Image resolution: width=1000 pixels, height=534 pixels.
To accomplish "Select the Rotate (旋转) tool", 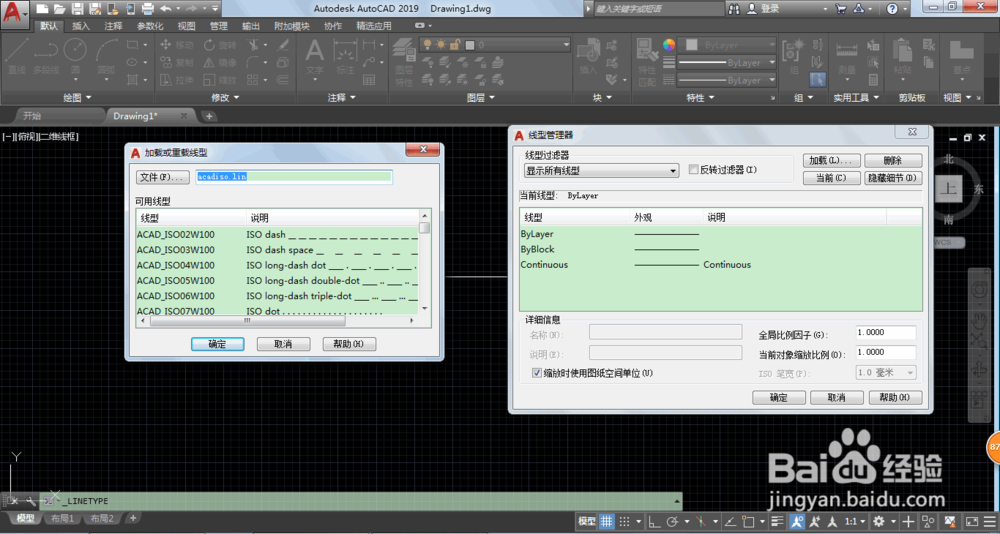I will click(x=220, y=45).
